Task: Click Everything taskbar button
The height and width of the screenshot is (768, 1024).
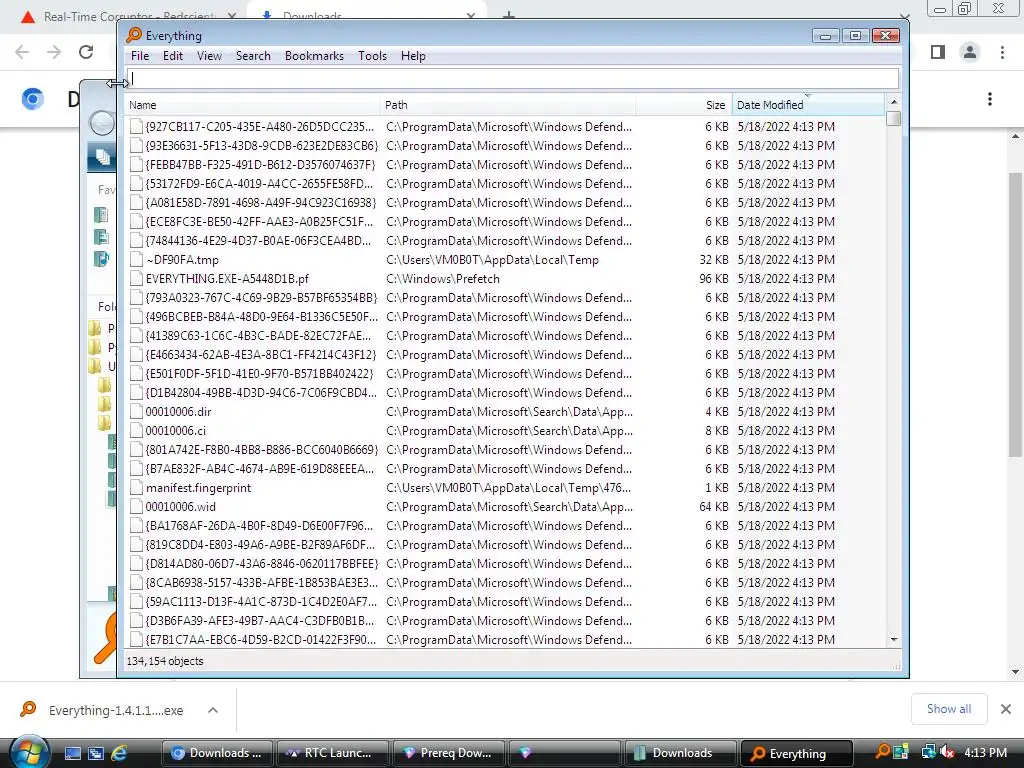Action: (x=797, y=754)
